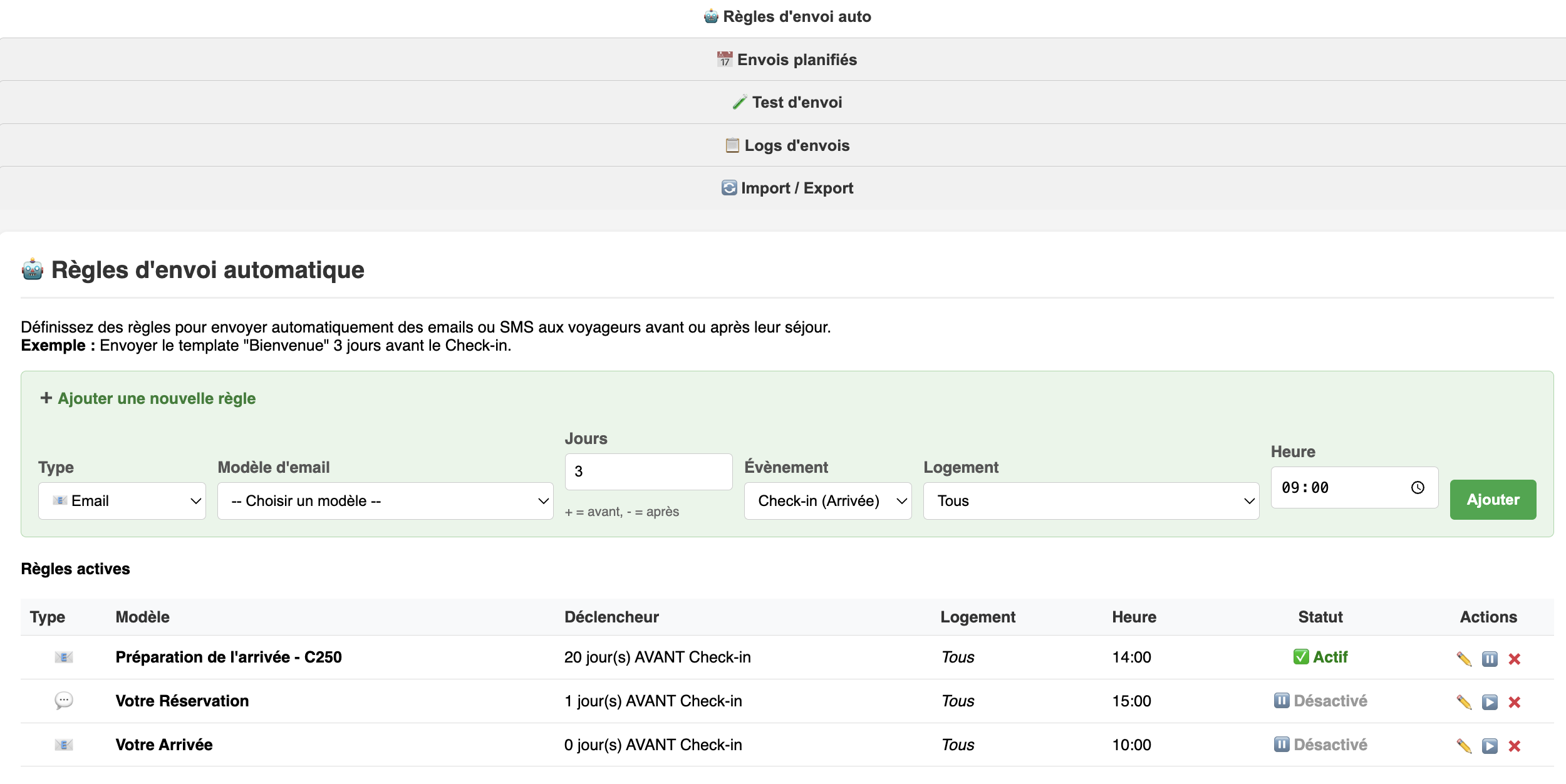Go to the Import / Export section
1566x784 pixels.
(x=786, y=188)
